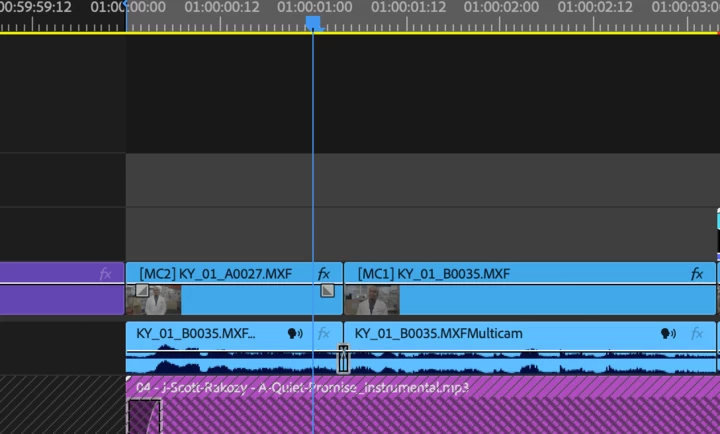
Task: Select the [MC1] KY_01_B0035.MXF video clip
Action: tap(530, 288)
